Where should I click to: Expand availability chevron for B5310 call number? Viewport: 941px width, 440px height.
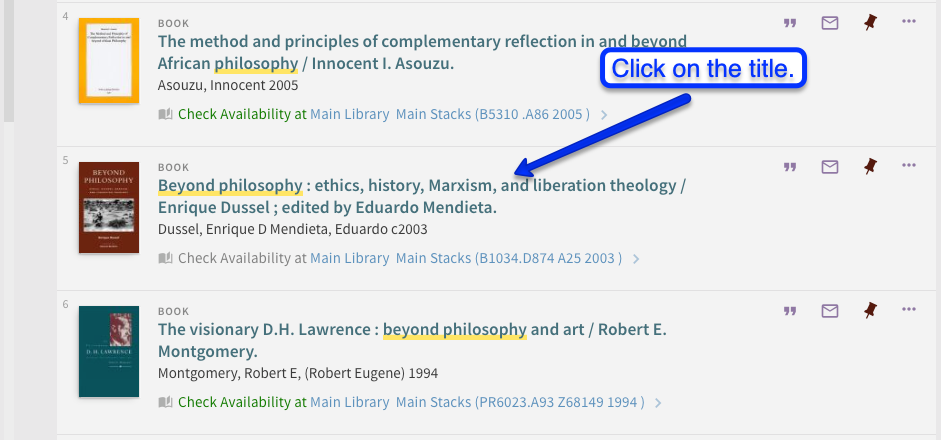tap(604, 115)
